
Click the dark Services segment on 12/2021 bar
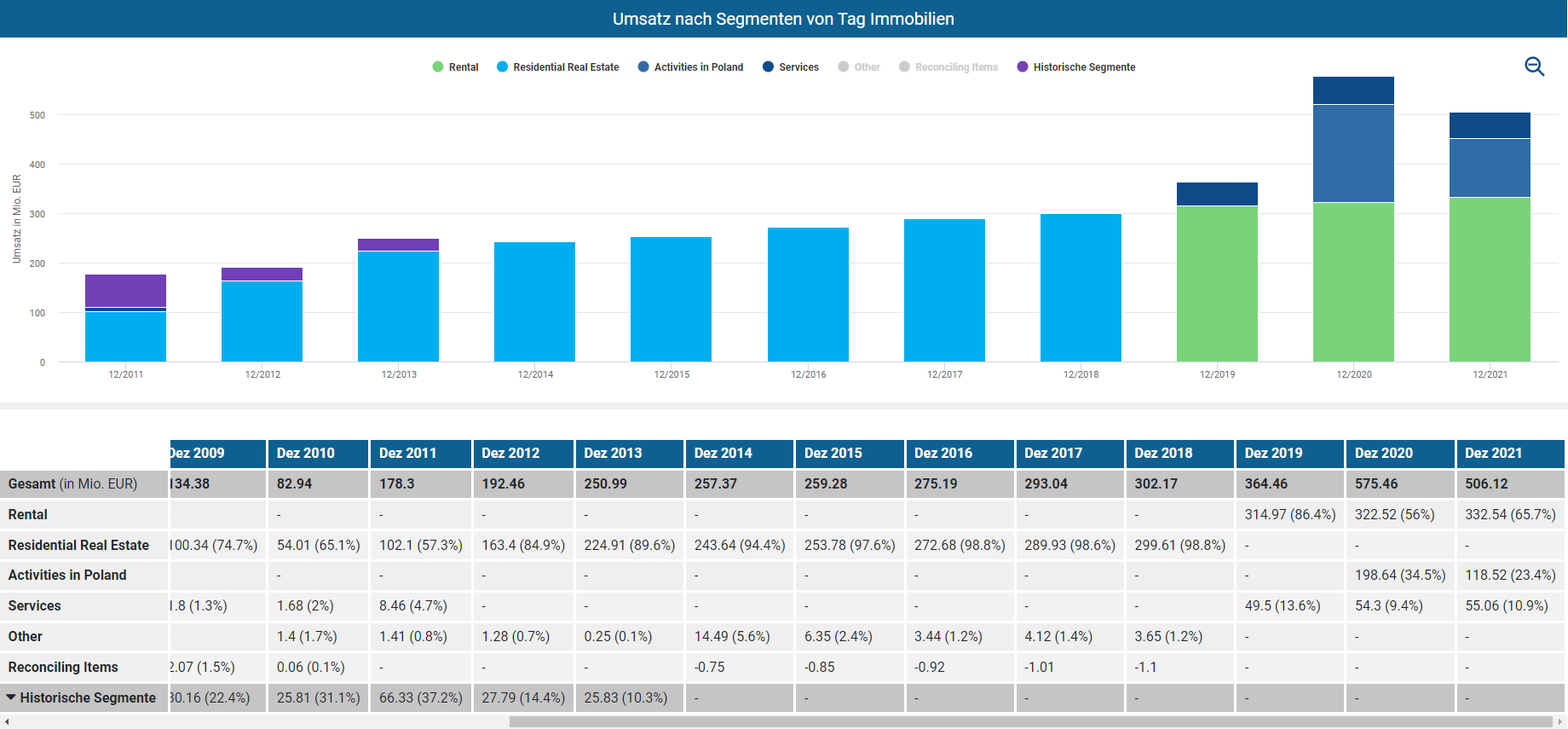(1490, 125)
